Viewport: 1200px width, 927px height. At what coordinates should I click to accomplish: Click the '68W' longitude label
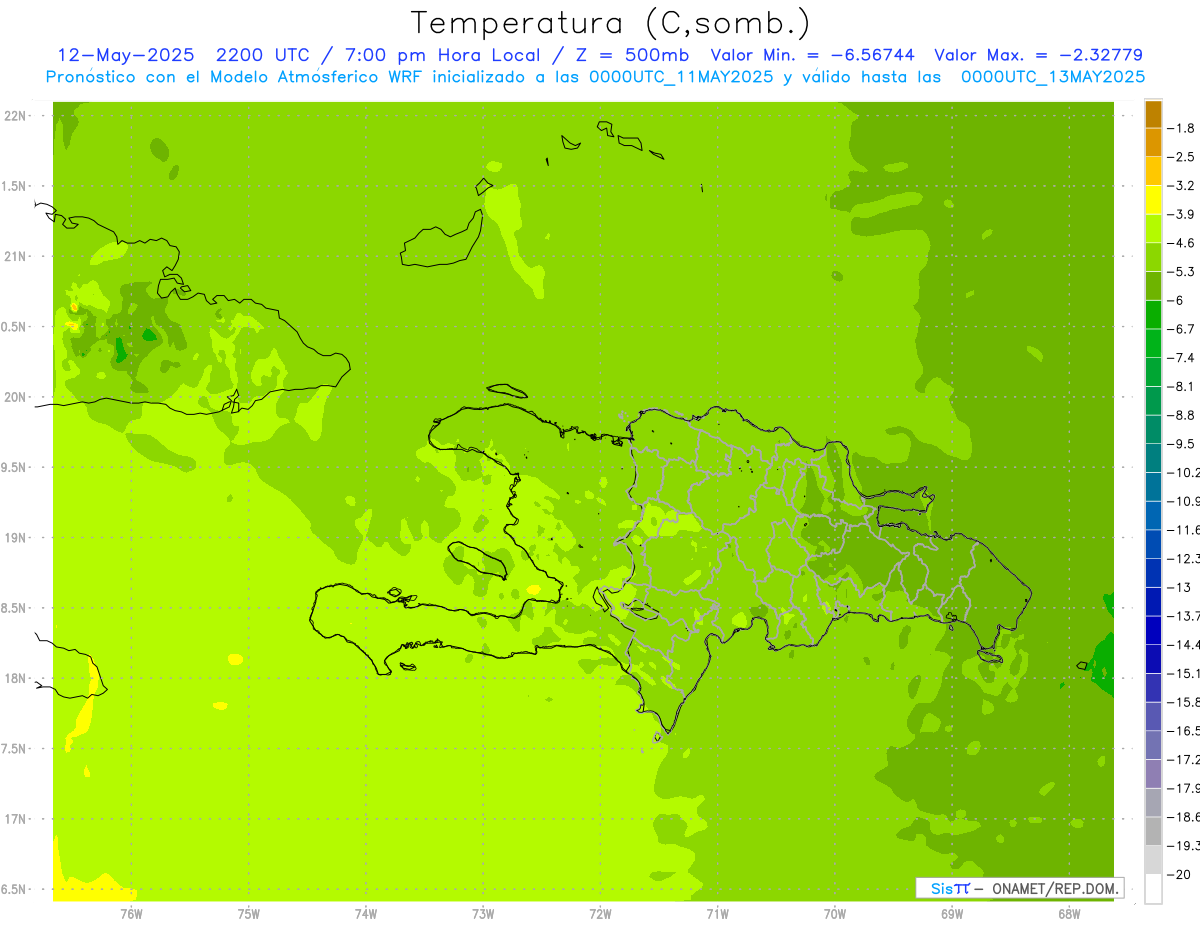point(1069,914)
